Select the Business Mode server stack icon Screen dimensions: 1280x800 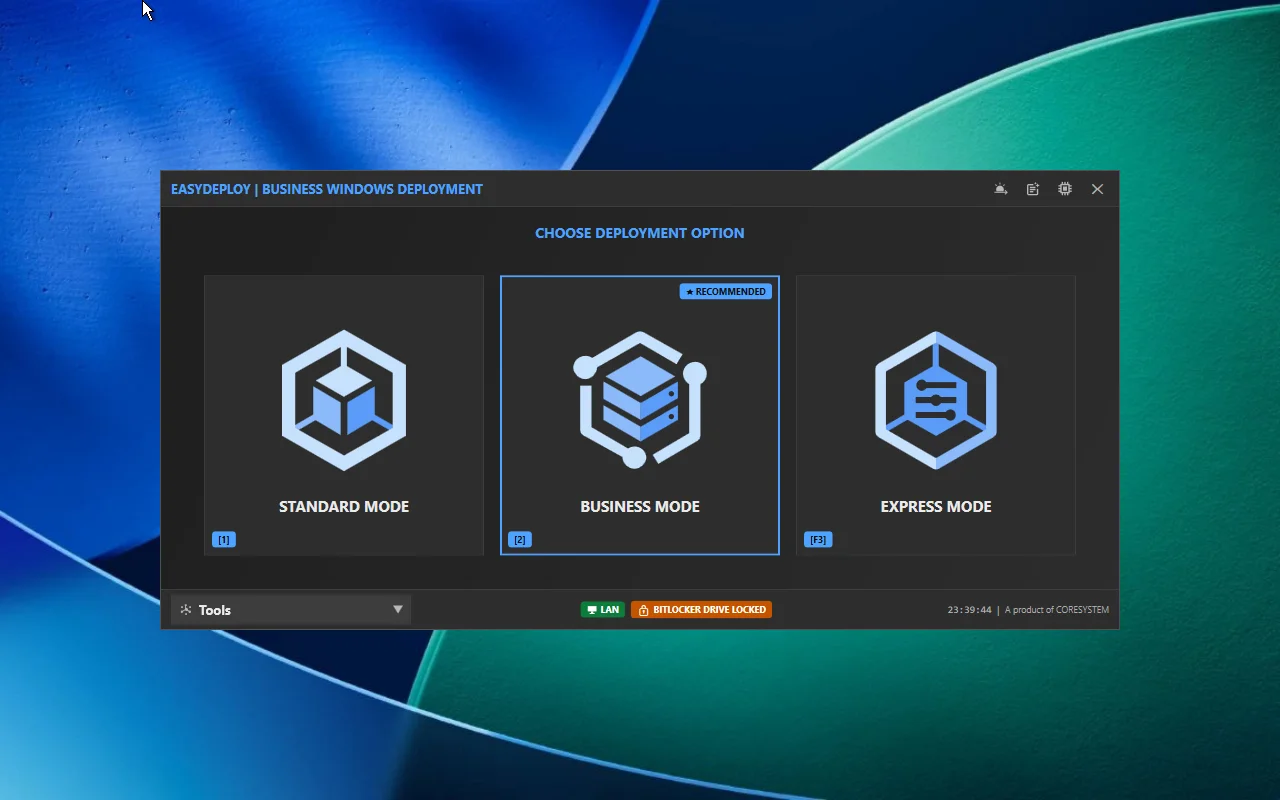click(640, 400)
